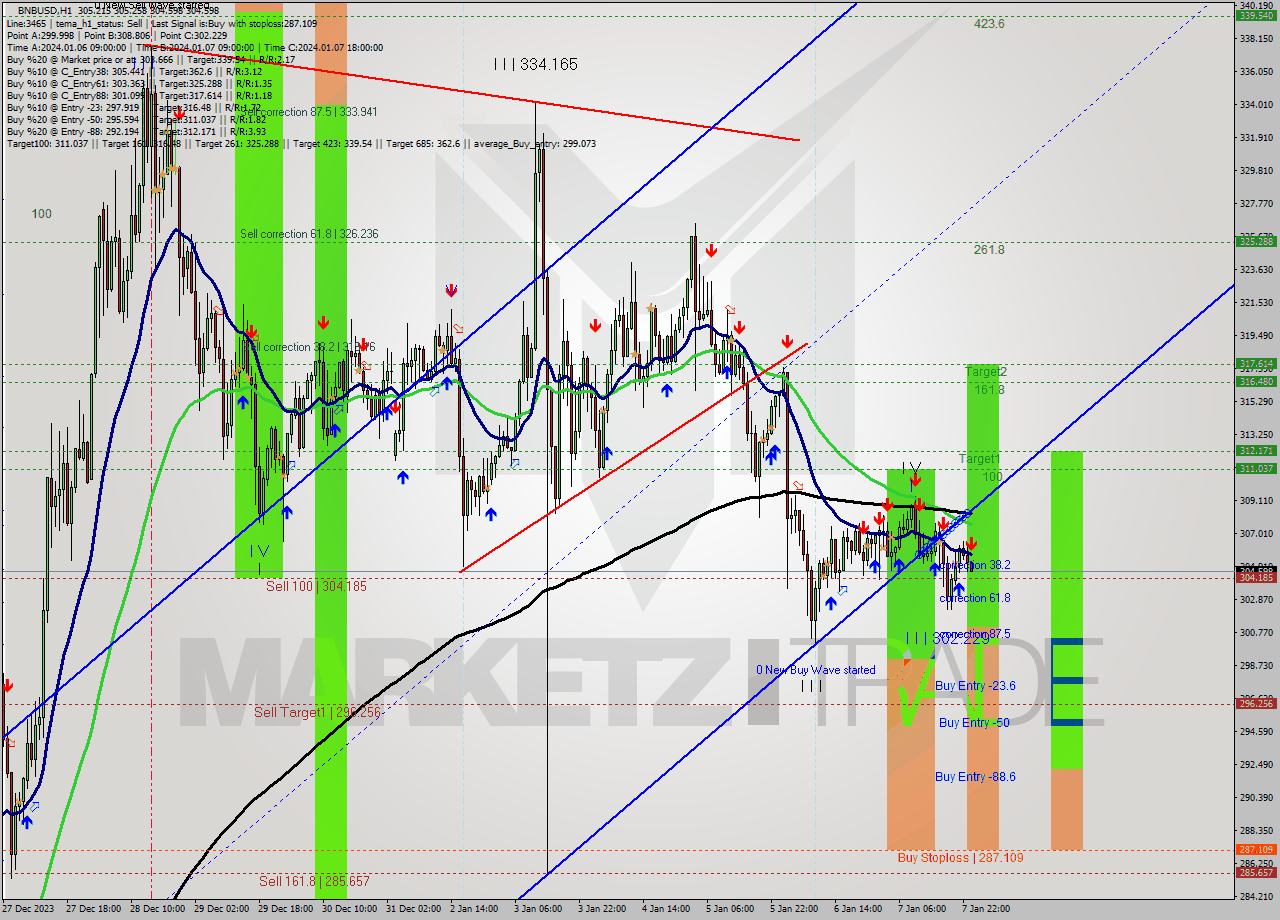1280x920 pixels.
Task: Click the 'correction 61.8' label
Action: coord(975,598)
